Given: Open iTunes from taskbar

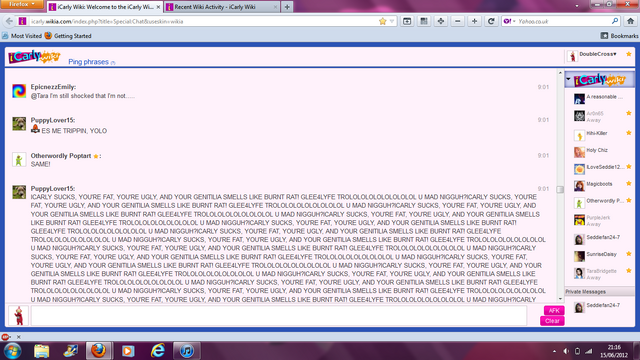Looking at the screenshot, I should click(186, 351).
